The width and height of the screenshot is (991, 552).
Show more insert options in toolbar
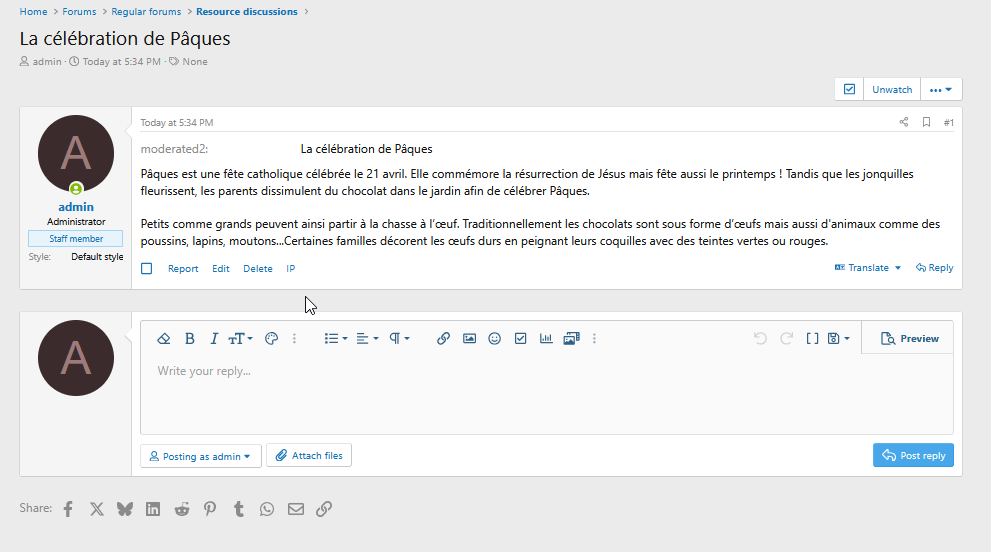pos(595,339)
